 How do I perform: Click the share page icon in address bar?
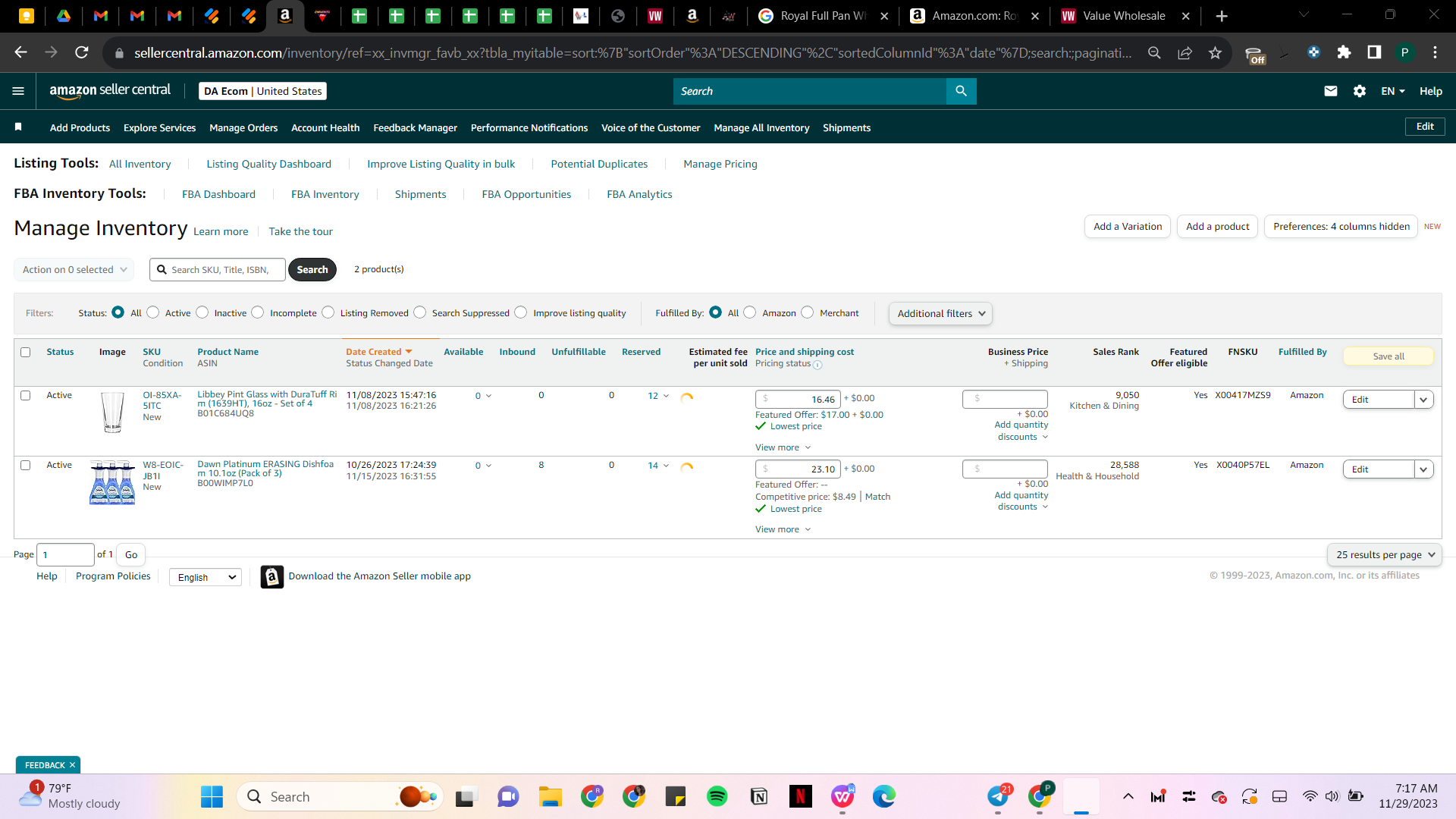pos(1185,52)
